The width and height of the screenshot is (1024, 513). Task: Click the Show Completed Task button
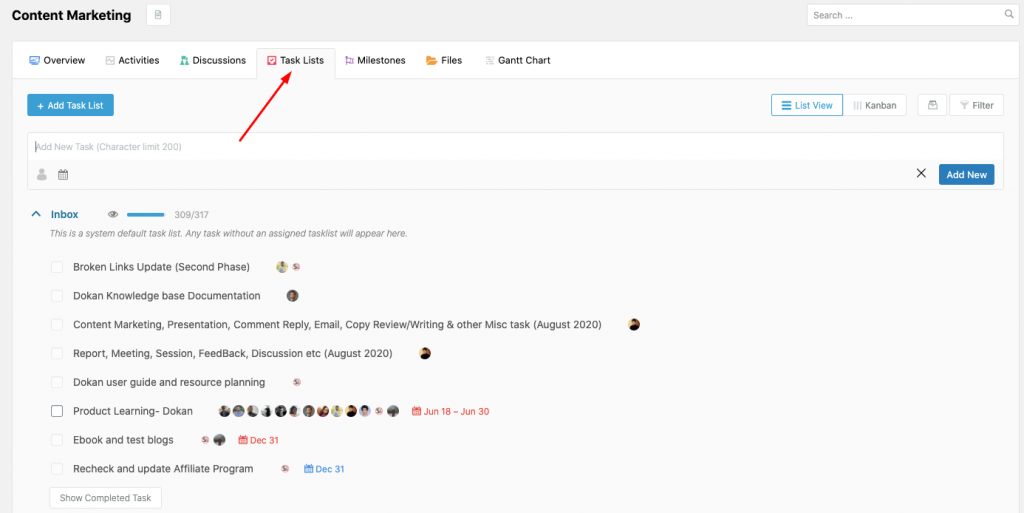tap(106, 497)
